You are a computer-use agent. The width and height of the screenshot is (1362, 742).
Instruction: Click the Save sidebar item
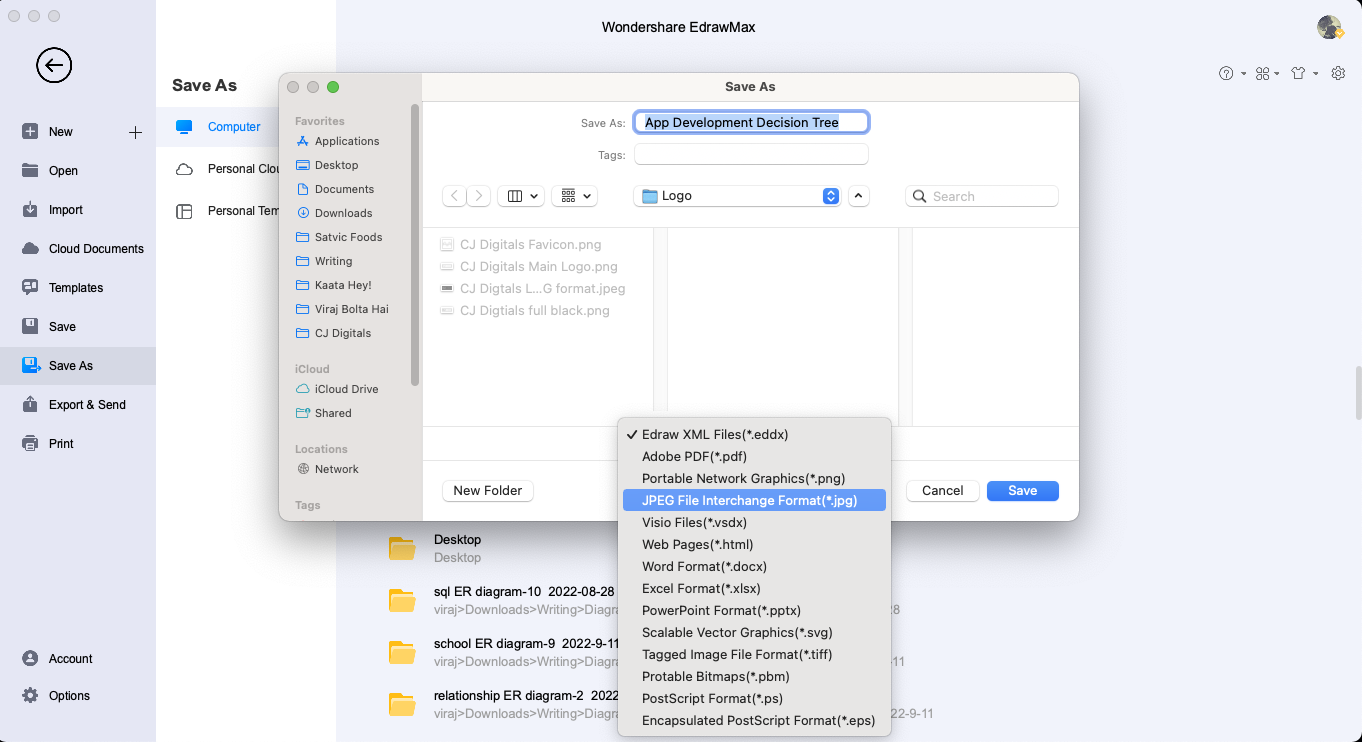[62, 327]
